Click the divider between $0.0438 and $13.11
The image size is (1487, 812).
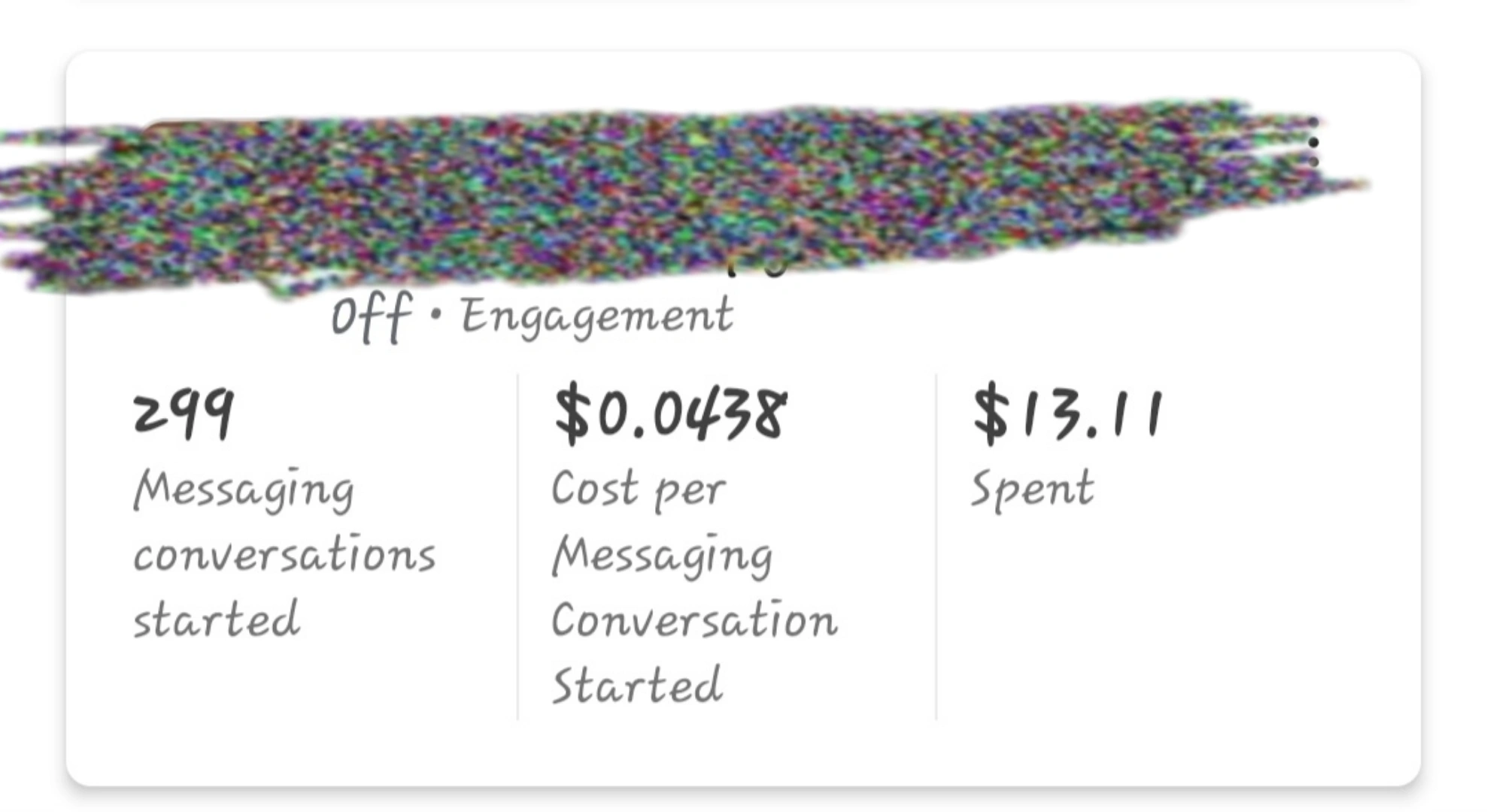(x=936, y=547)
